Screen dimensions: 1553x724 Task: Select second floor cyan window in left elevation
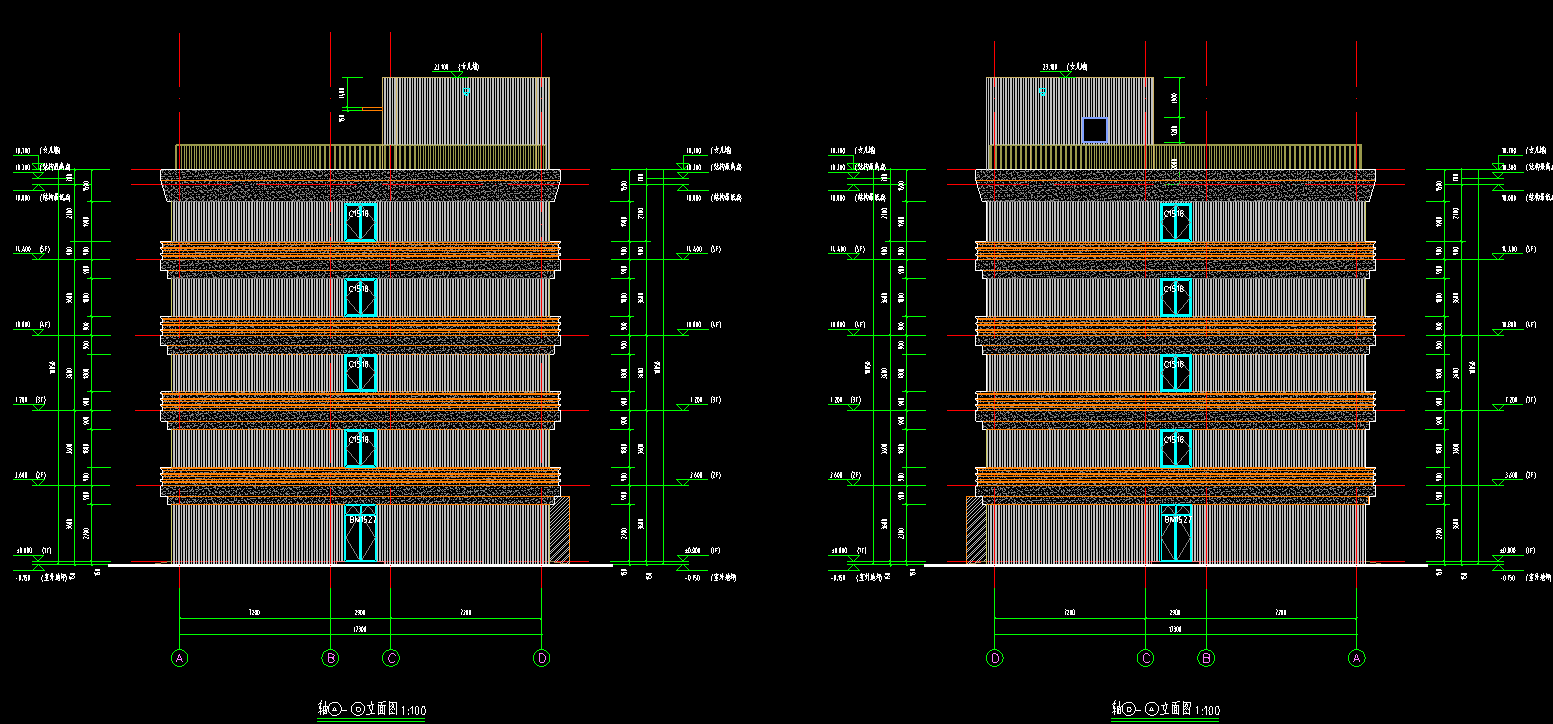360,449
